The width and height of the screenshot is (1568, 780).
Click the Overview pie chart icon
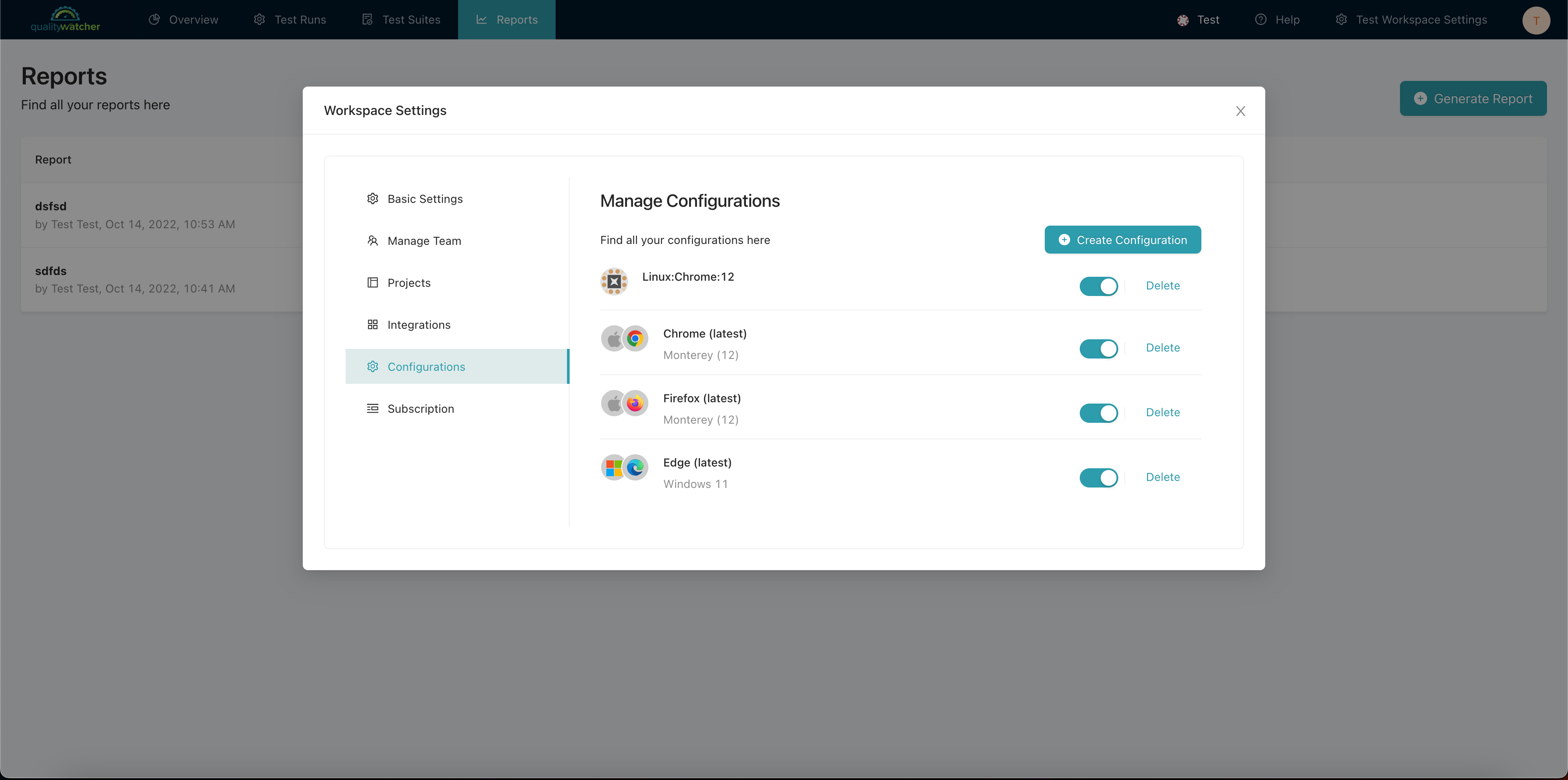(154, 20)
